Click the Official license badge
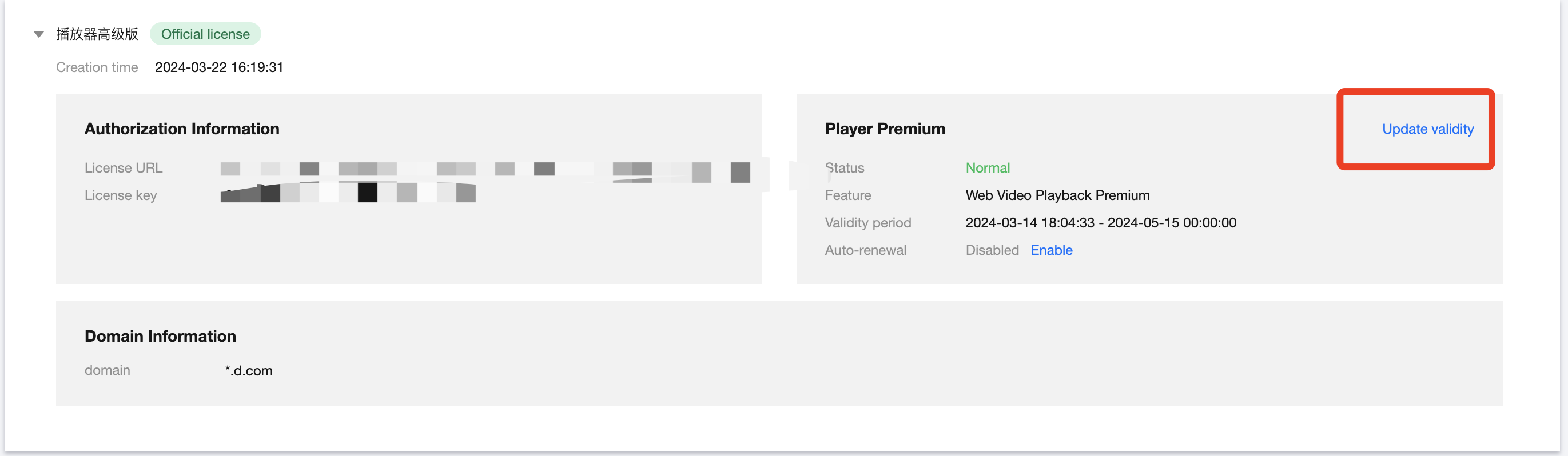This screenshot has height=456, width=1568. point(205,34)
